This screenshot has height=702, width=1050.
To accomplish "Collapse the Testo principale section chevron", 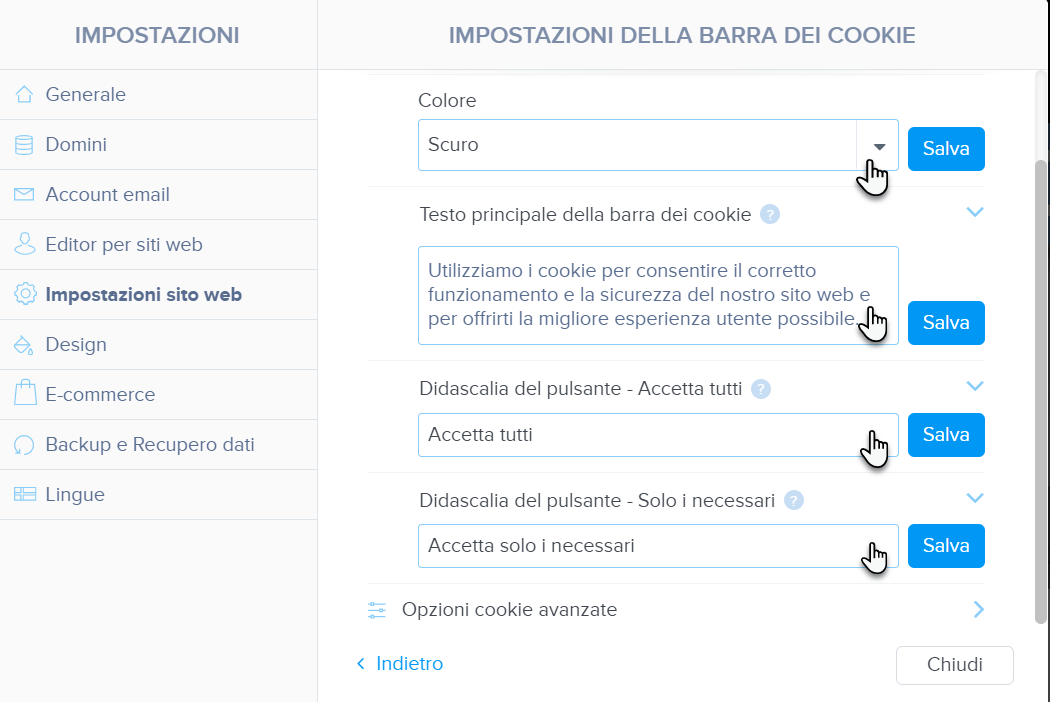I will tap(975, 212).
